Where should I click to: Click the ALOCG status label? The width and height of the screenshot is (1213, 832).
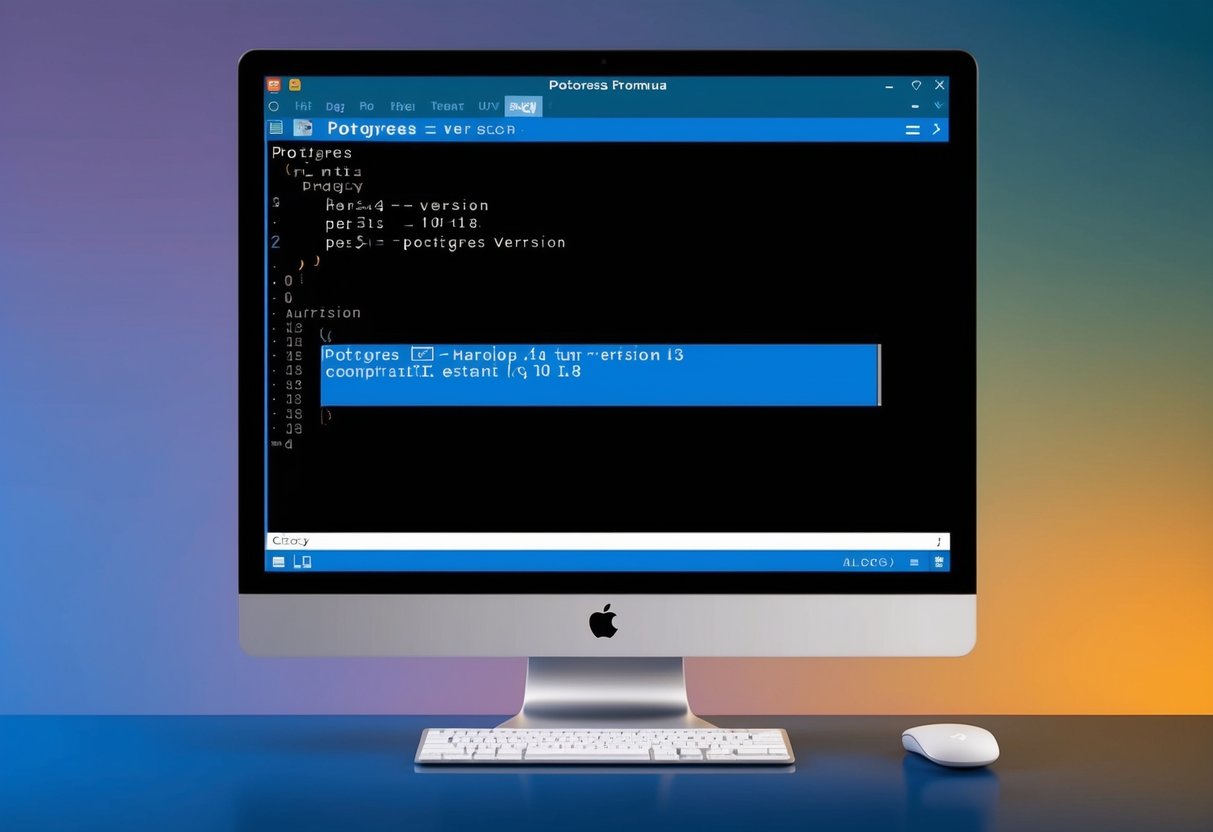[868, 562]
